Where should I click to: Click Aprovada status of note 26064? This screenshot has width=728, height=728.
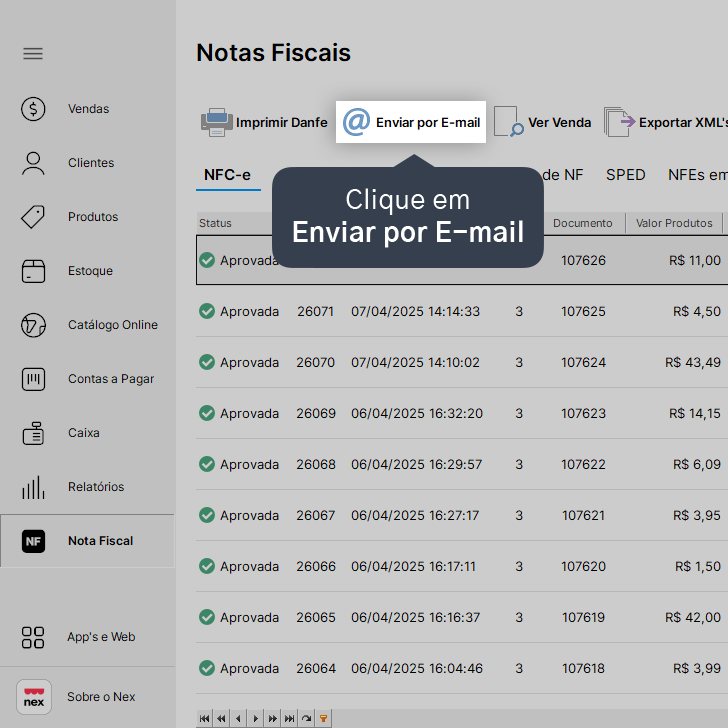[x=249, y=669]
